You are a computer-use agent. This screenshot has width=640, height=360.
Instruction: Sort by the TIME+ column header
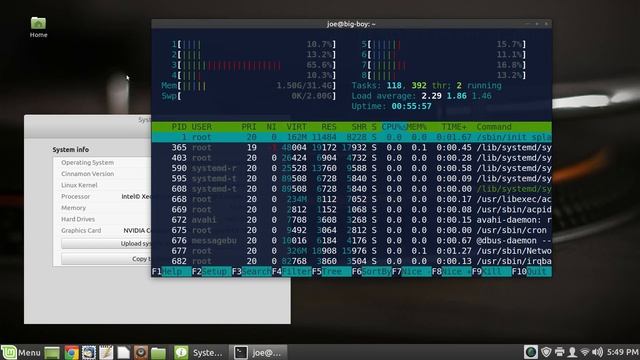tap(454, 127)
